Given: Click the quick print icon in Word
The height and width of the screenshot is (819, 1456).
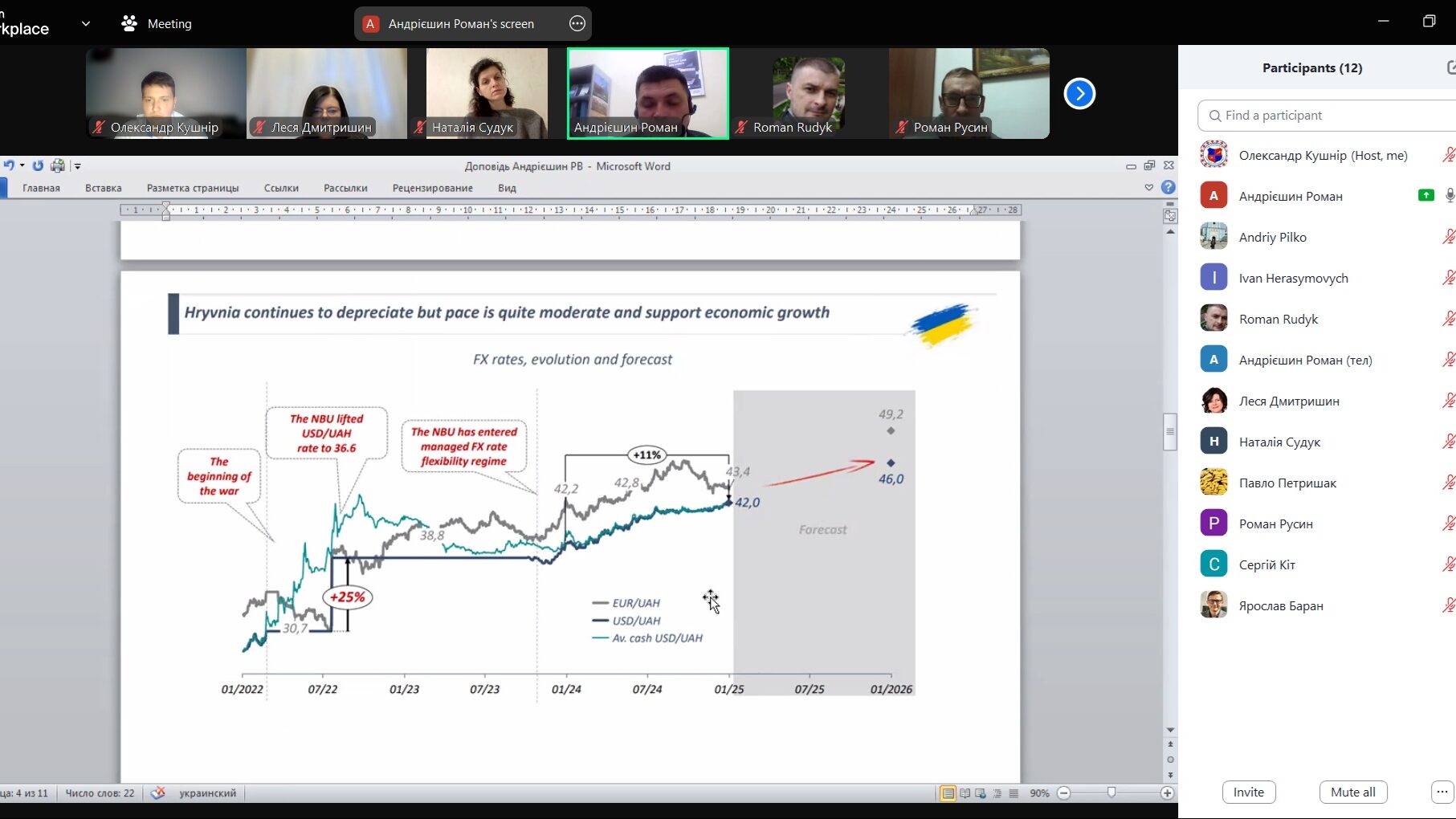Looking at the screenshot, I should click(57, 165).
